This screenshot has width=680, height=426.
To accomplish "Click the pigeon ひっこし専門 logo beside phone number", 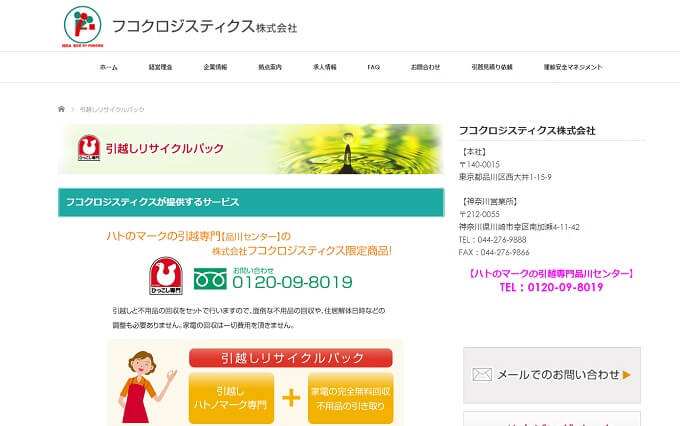I will click(166, 276).
